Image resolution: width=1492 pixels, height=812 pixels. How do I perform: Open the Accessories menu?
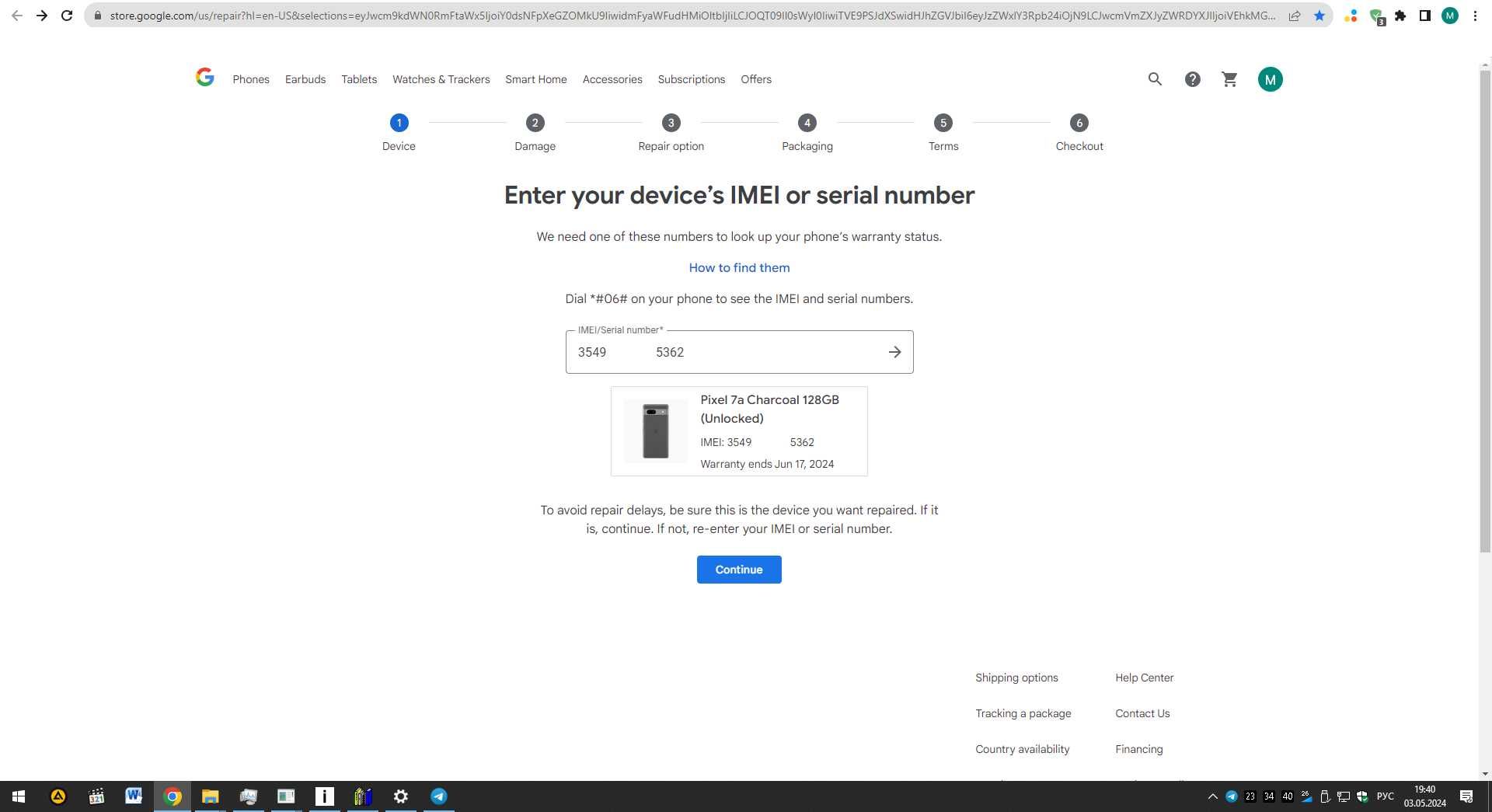tap(612, 79)
